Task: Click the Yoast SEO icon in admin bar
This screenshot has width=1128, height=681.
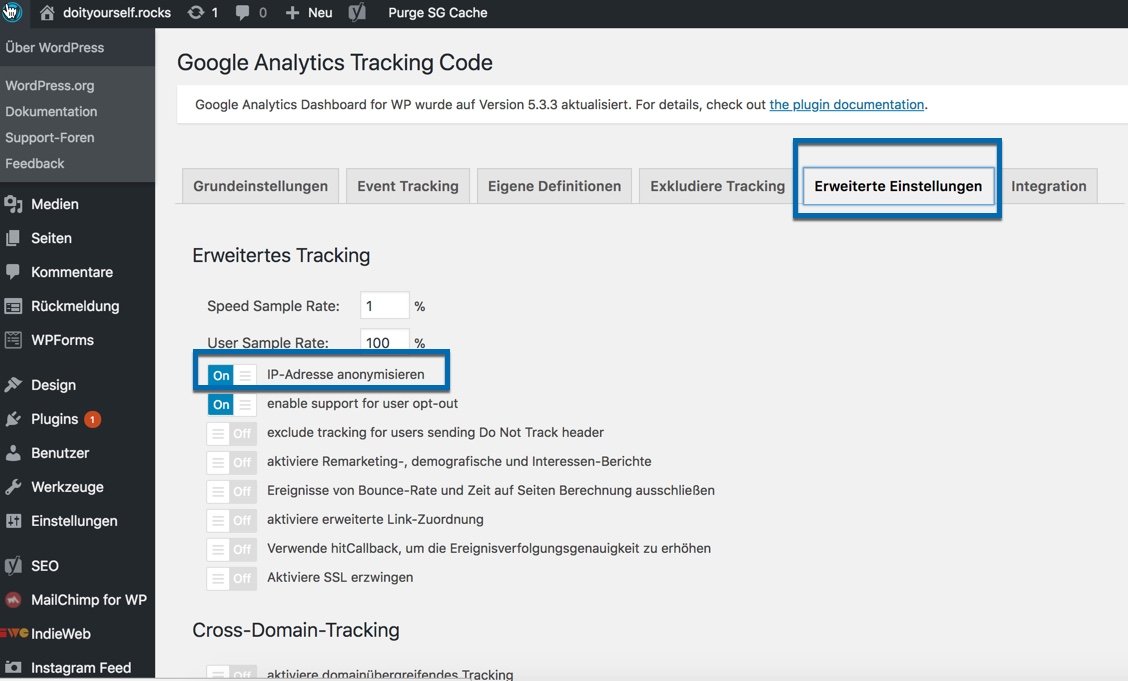Action: (357, 13)
